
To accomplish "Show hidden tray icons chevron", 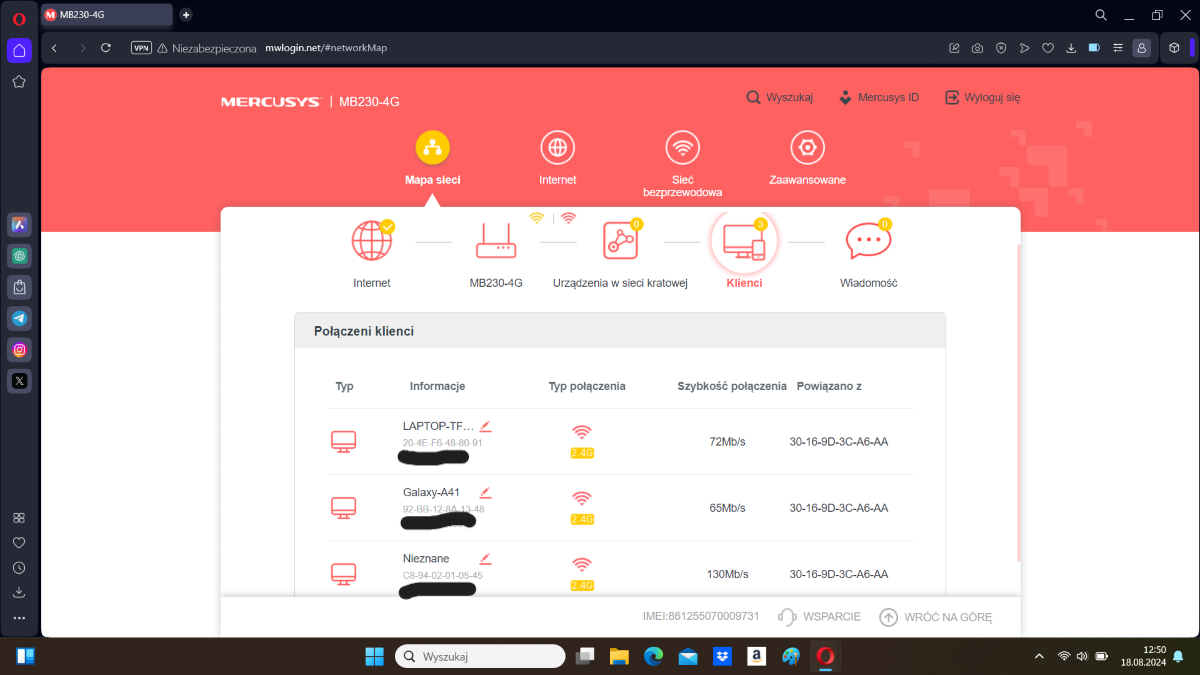I will click(1041, 656).
